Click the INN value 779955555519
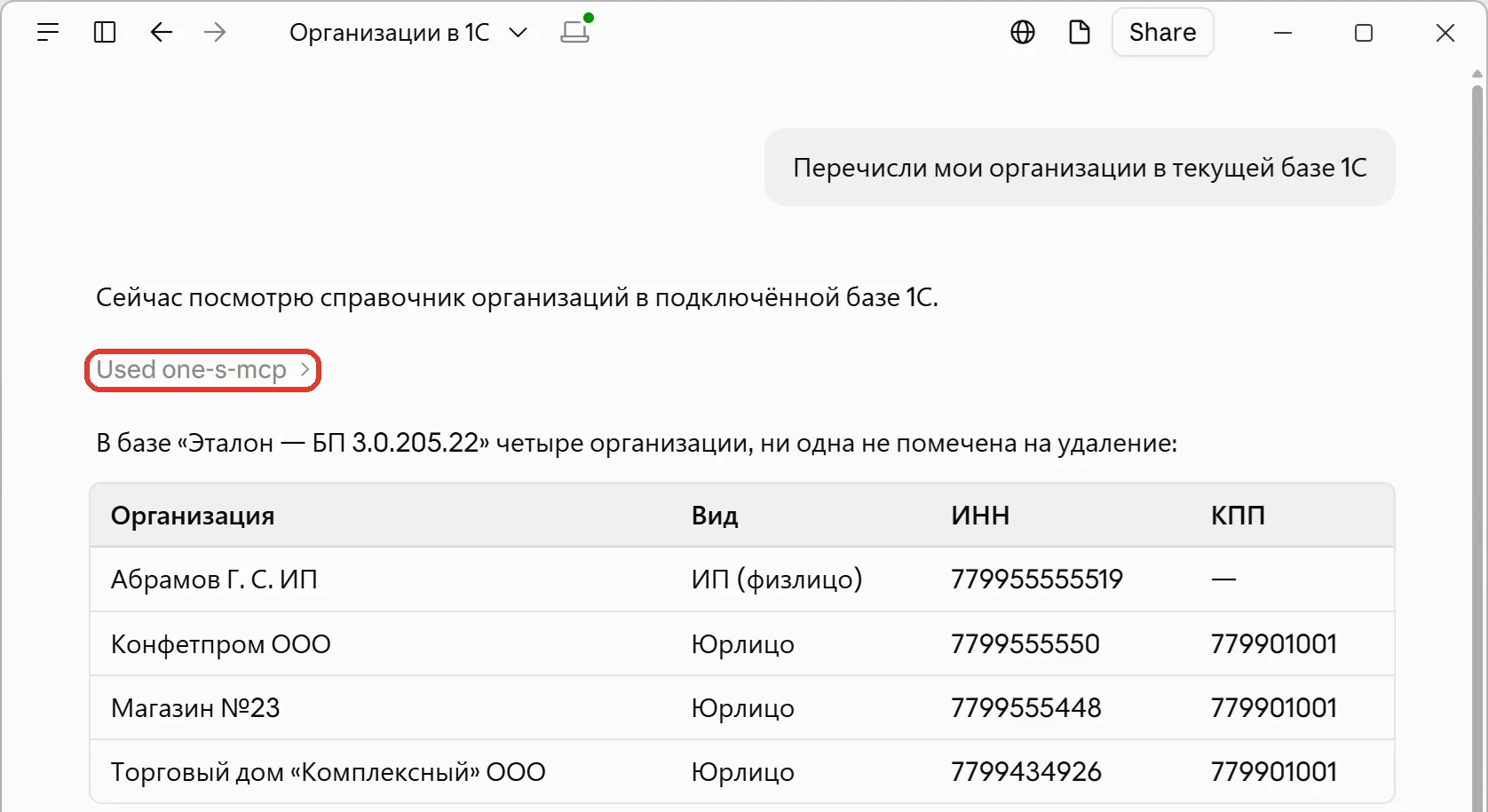This screenshot has height=812, width=1488. tap(1037, 579)
